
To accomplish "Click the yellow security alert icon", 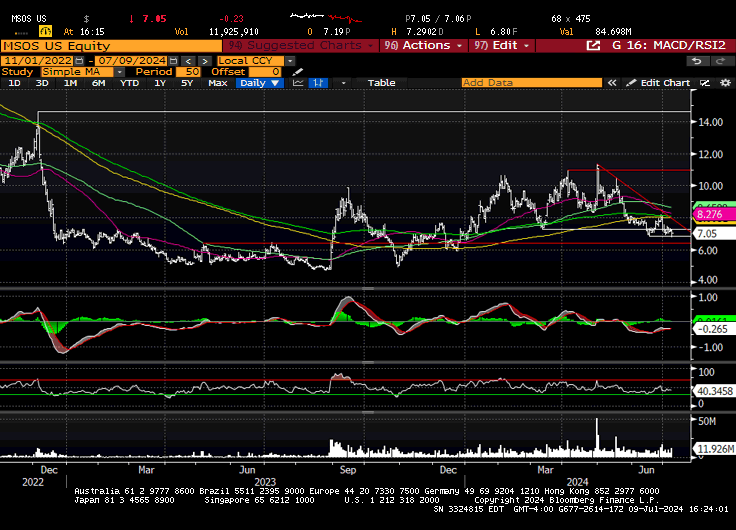I will (x=46, y=31).
